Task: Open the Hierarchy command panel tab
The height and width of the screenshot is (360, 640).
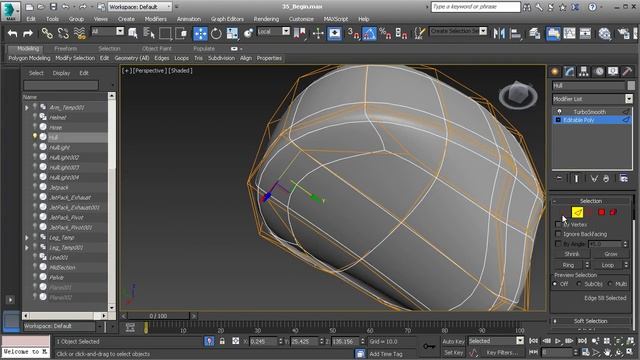Action: coord(584,72)
